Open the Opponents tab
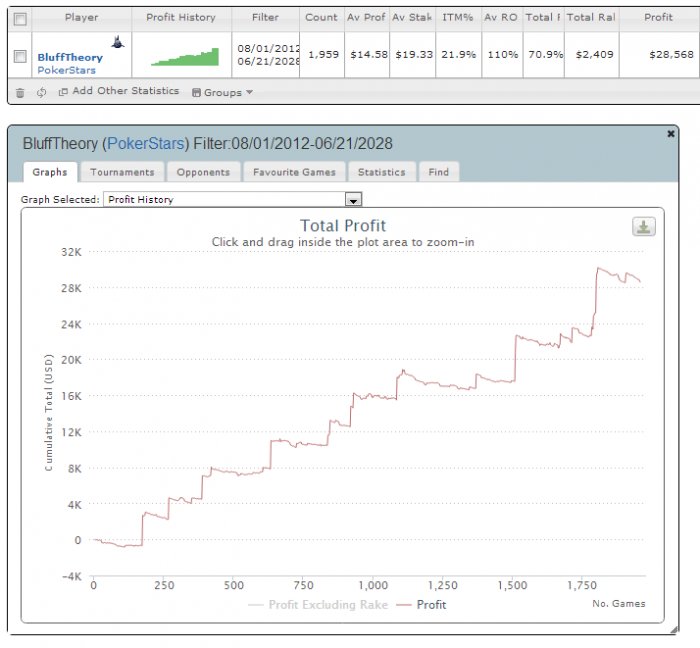The image size is (700, 648). click(203, 172)
